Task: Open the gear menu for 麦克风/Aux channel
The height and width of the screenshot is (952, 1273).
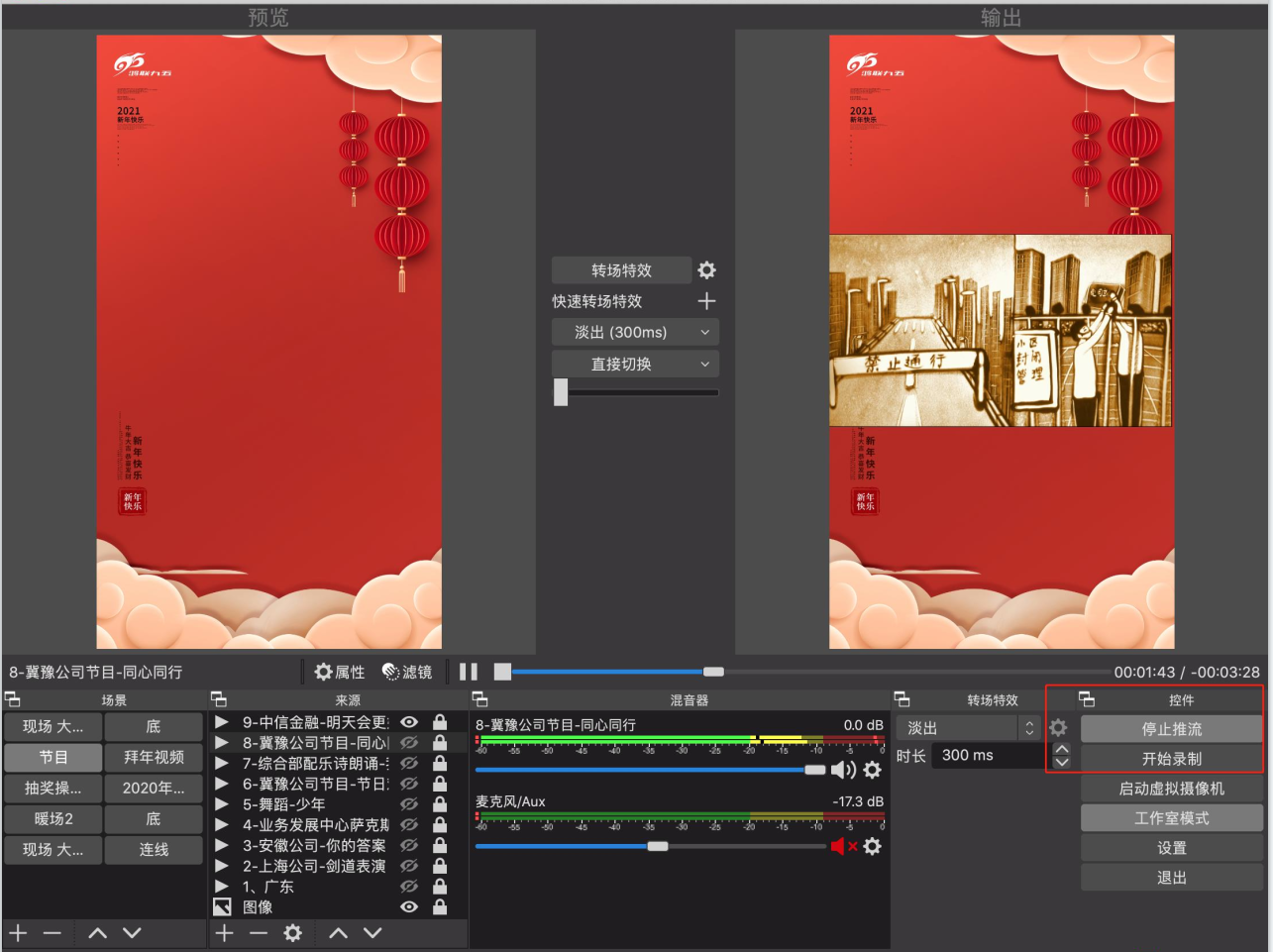Action: tap(873, 846)
